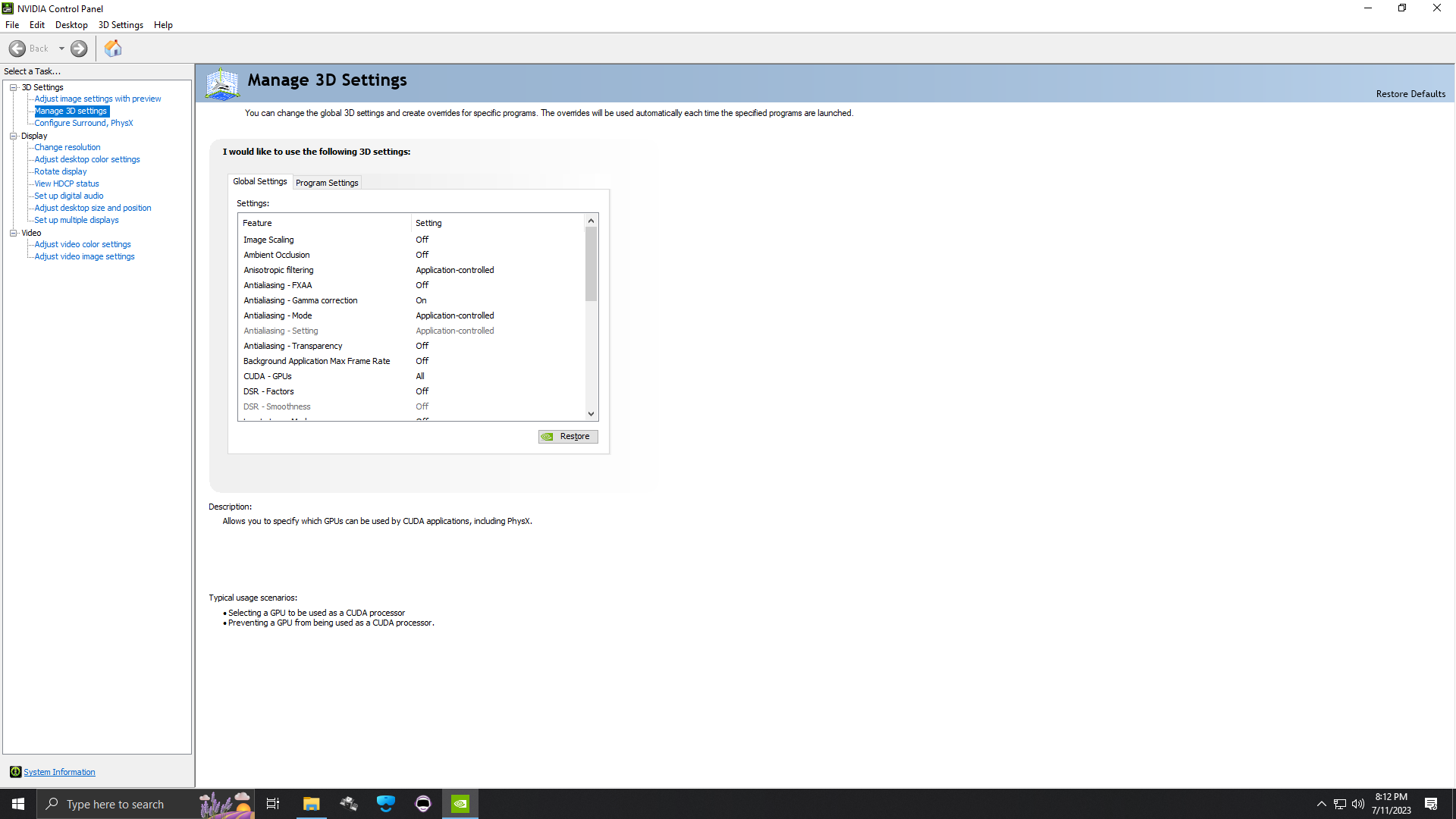Image resolution: width=1456 pixels, height=819 pixels.
Task: Open Adjust desktop size and position
Action: pos(93,208)
